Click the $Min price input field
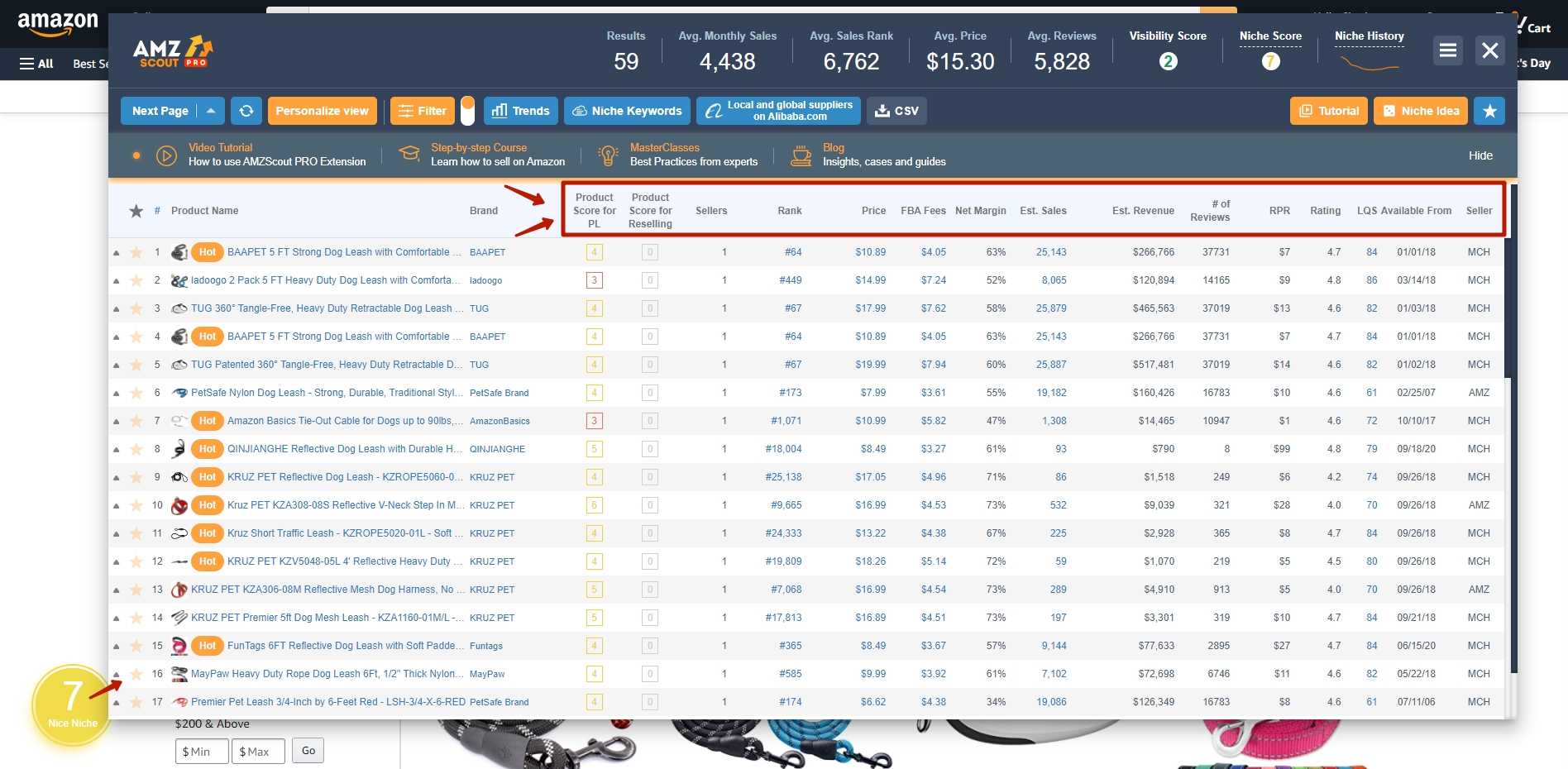The image size is (1568, 769). 202,751
